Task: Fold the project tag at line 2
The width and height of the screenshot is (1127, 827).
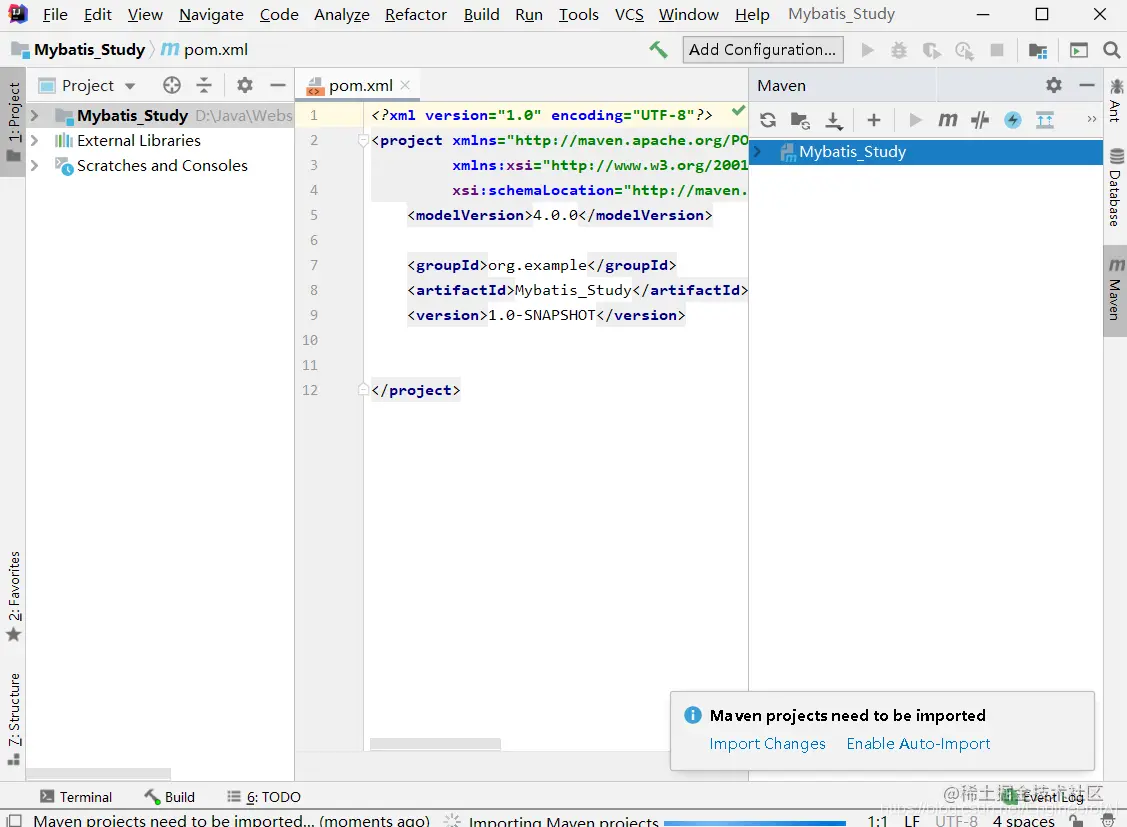Action: (x=363, y=140)
